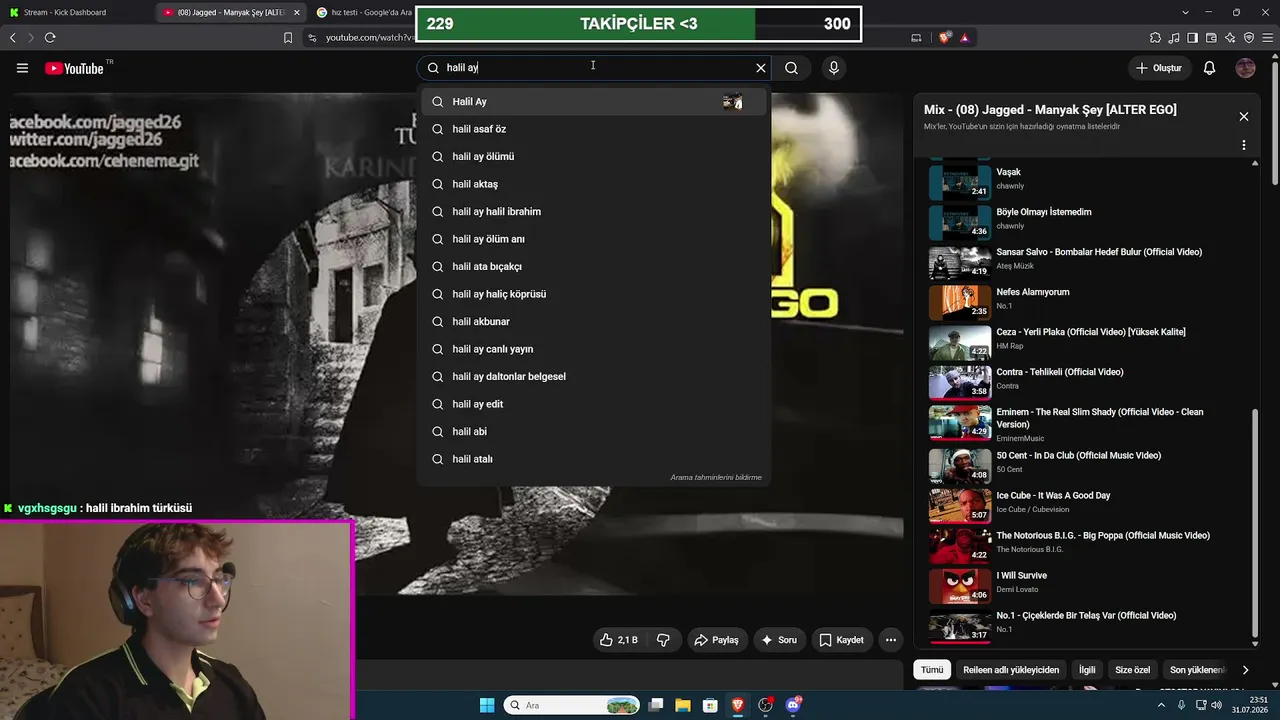Close the Jagged - Manyak Şey tab
This screenshot has width=1280, height=720.
click(x=296, y=12)
